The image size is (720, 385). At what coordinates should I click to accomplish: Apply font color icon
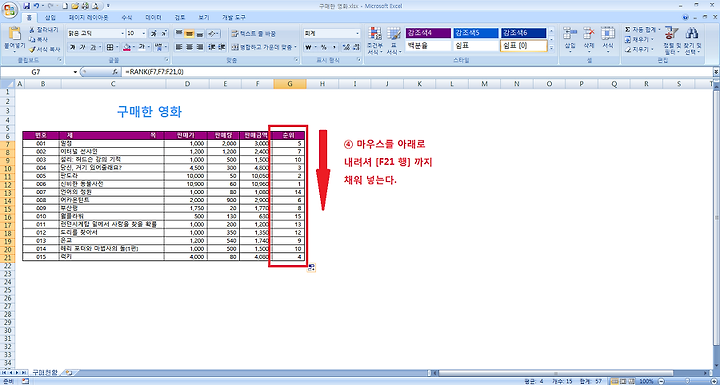coord(142,47)
